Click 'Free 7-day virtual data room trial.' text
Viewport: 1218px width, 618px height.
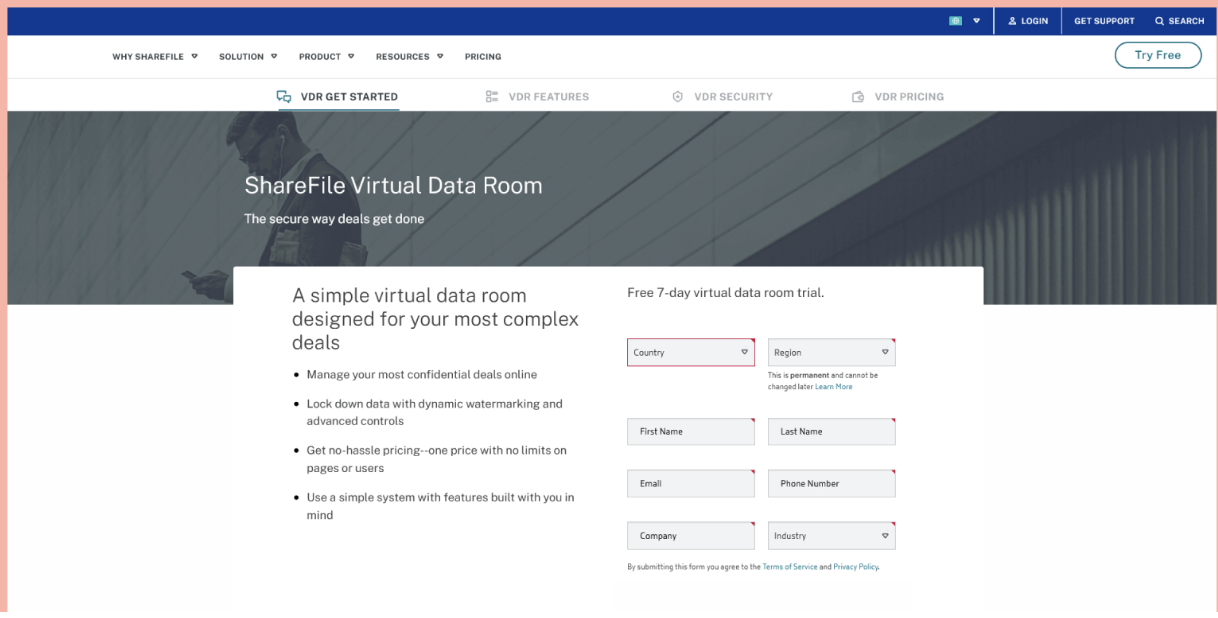click(726, 293)
